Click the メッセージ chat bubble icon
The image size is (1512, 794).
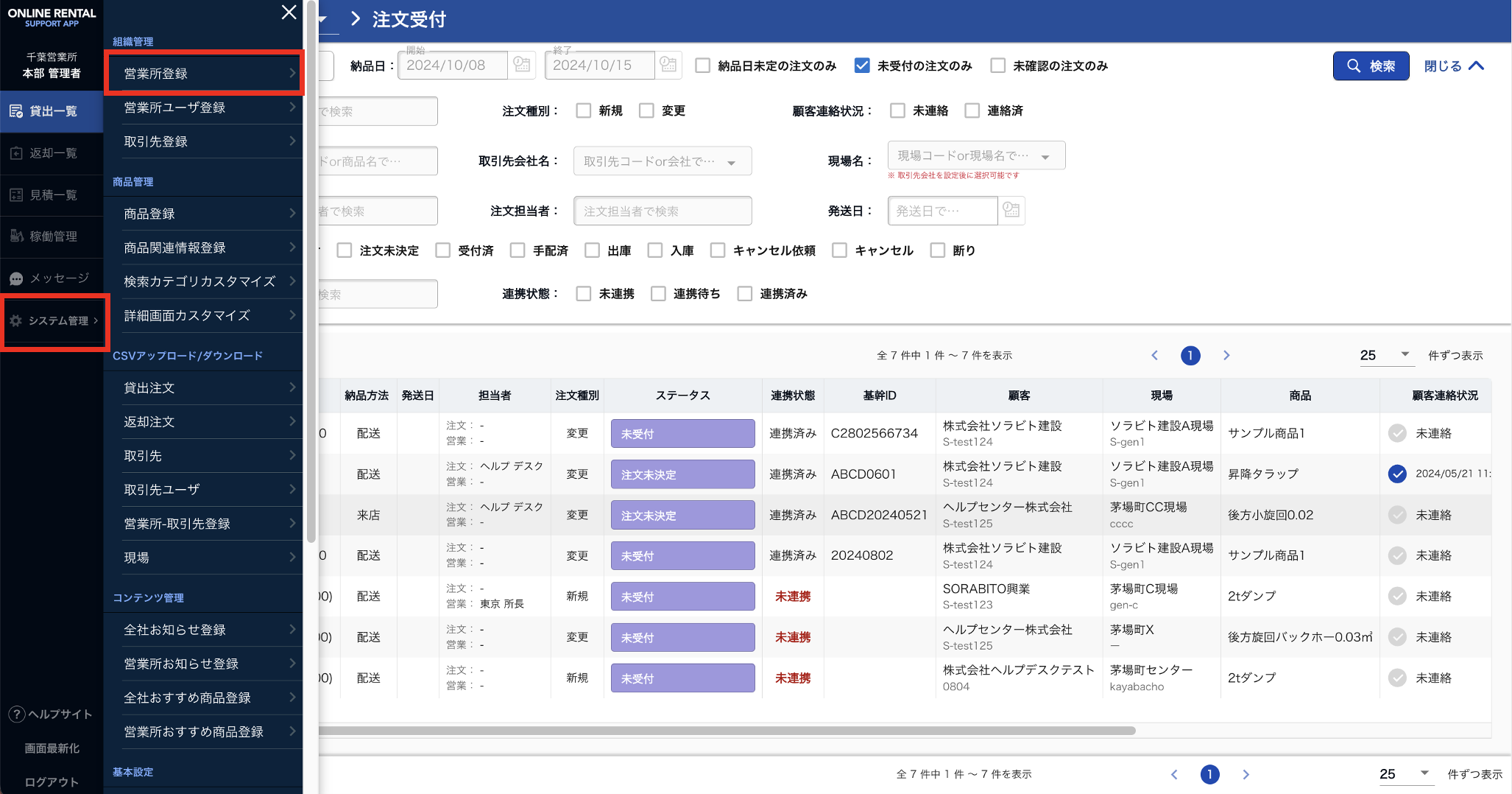click(x=16, y=278)
